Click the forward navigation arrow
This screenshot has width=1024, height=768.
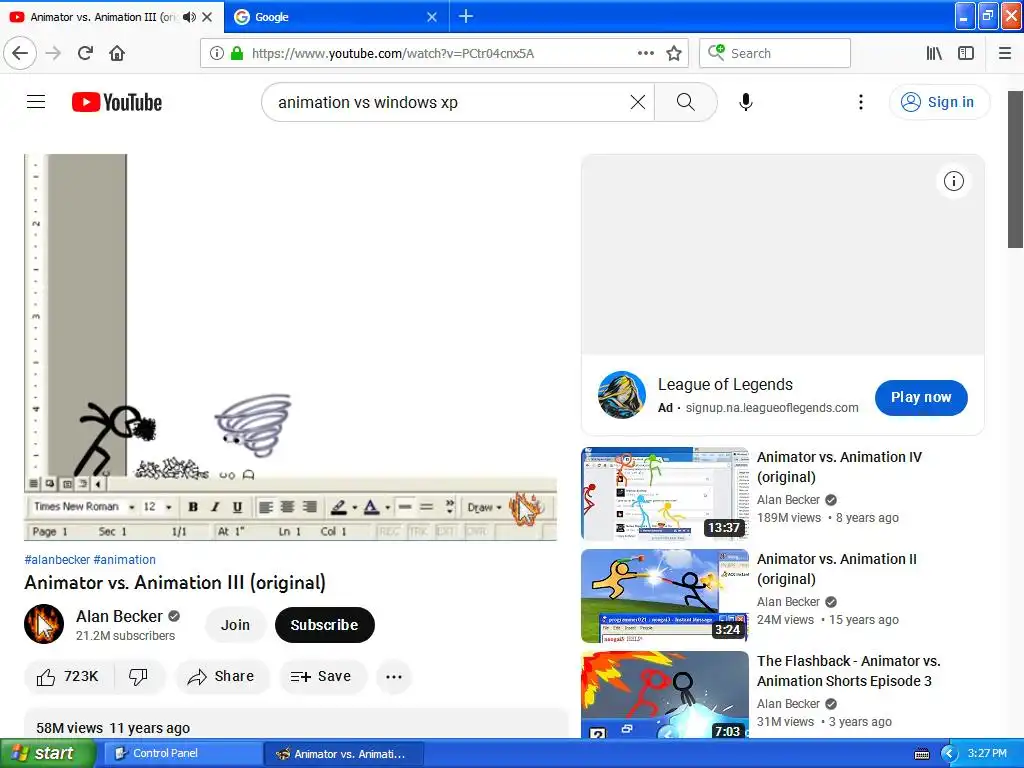53,54
